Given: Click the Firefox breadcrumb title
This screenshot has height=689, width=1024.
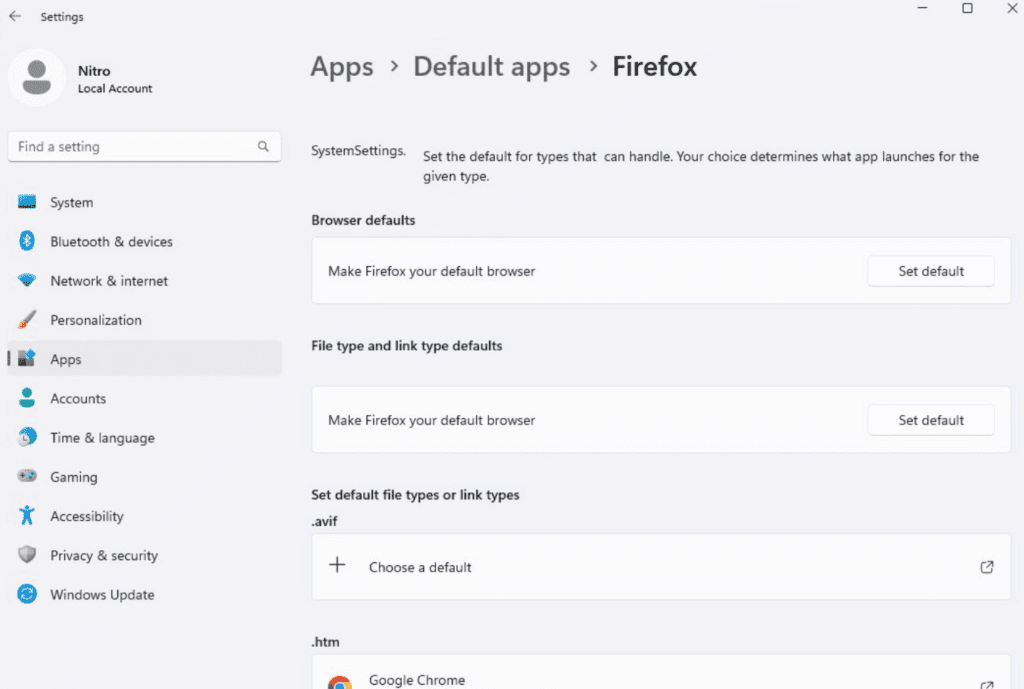Looking at the screenshot, I should click(654, 67).
